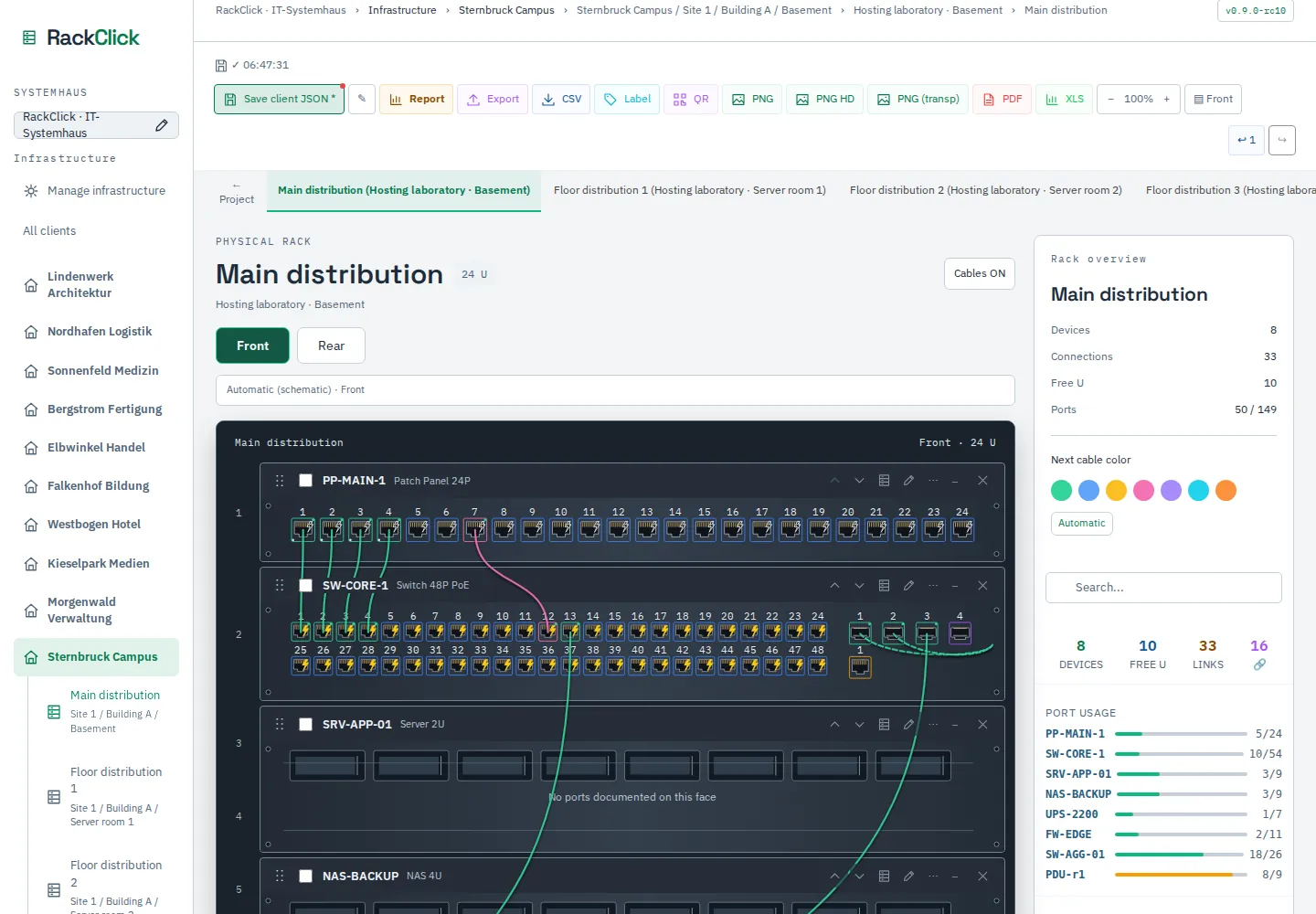Click the pencil icon next to Save client JSON
The width and height of the screenshot is (1316, 914).
pos(362,99)
